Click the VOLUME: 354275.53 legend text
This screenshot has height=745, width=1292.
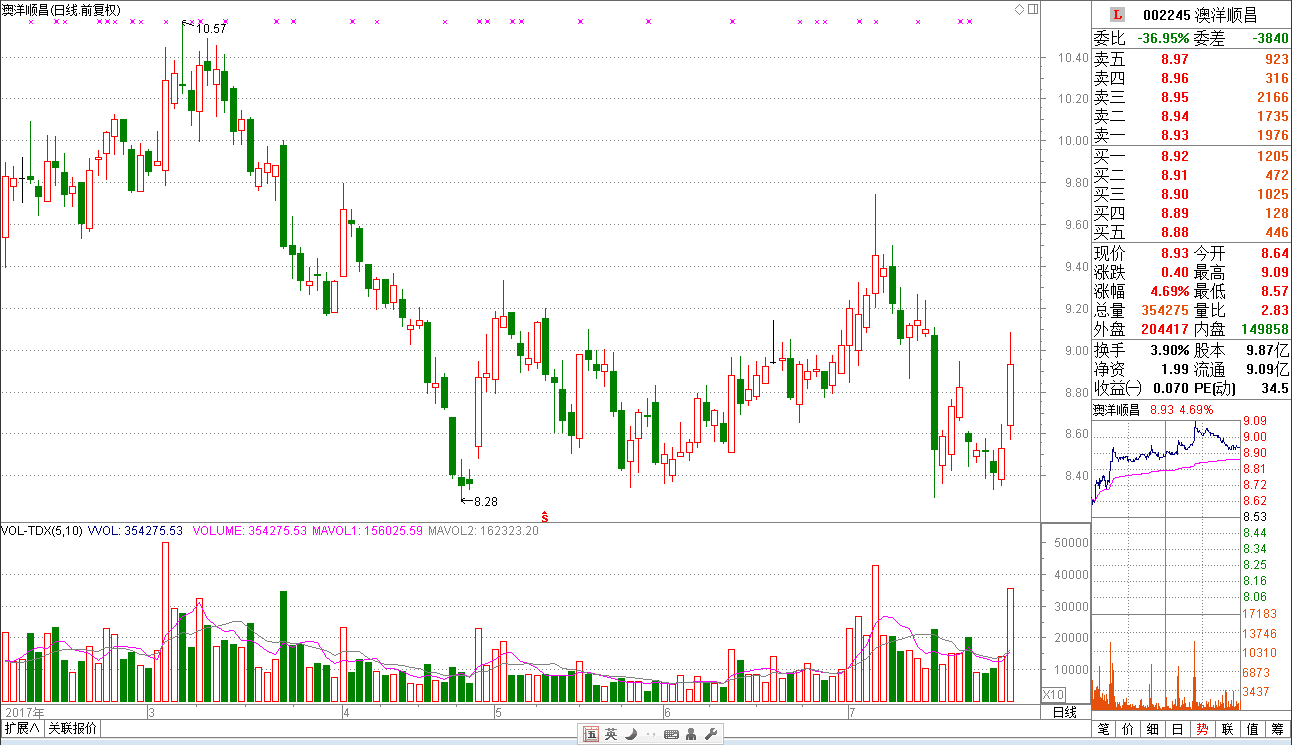(250, 531)
